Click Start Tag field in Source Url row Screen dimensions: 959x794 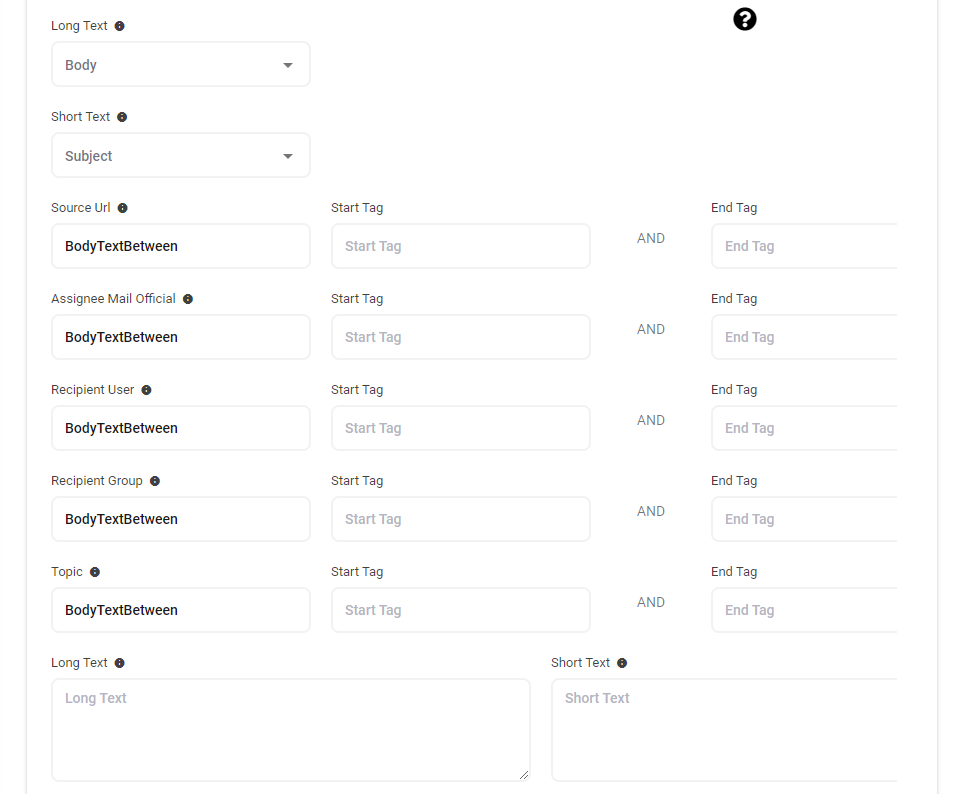pos(460,246)
